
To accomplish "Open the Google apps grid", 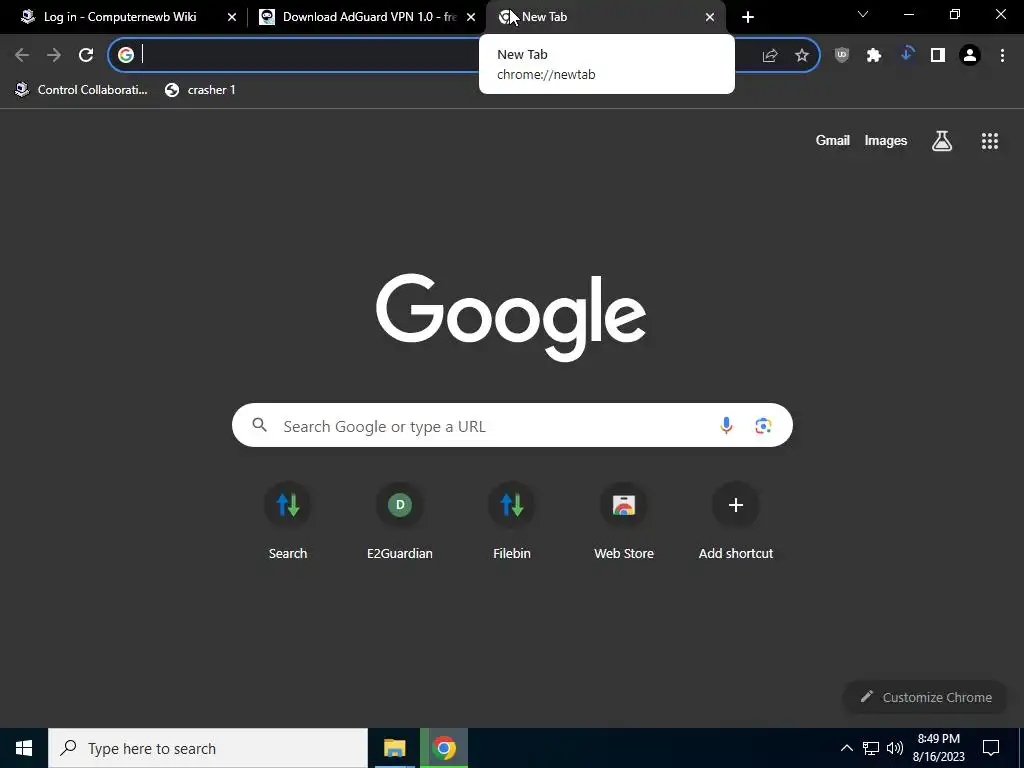I will (990, 140).
